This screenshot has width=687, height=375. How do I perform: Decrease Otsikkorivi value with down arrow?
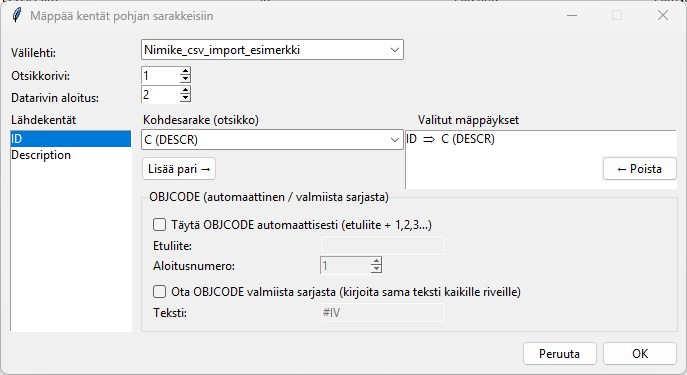pyautogui.click(x=185, y=79)
